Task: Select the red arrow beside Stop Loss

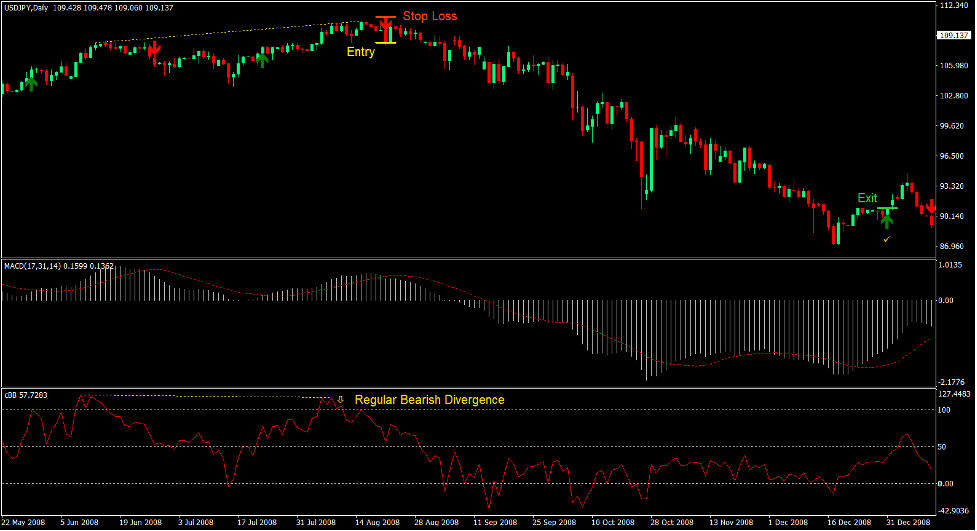Action: [386, 24]
